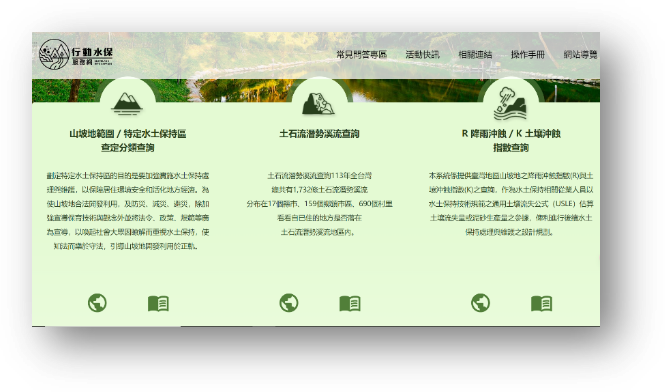Open book icon under R 降雨沖蝕 card
This screenshot has width=665, height=392.
[542, 303]
